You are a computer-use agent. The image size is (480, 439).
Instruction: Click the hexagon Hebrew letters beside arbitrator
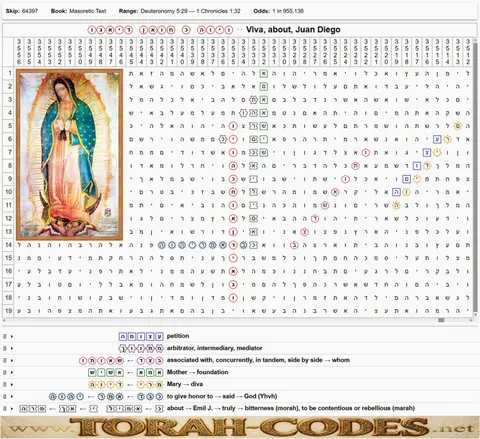point(141,348)
